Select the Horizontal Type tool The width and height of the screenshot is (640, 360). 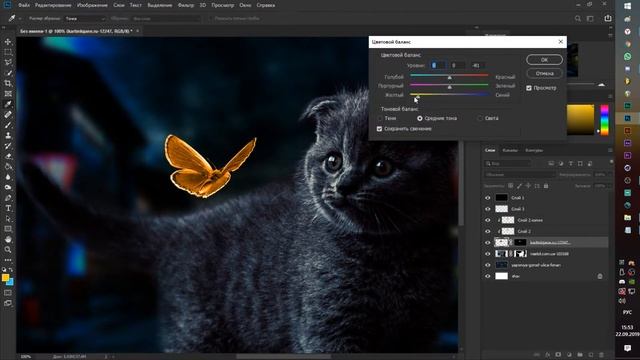(x=8, y=208)
